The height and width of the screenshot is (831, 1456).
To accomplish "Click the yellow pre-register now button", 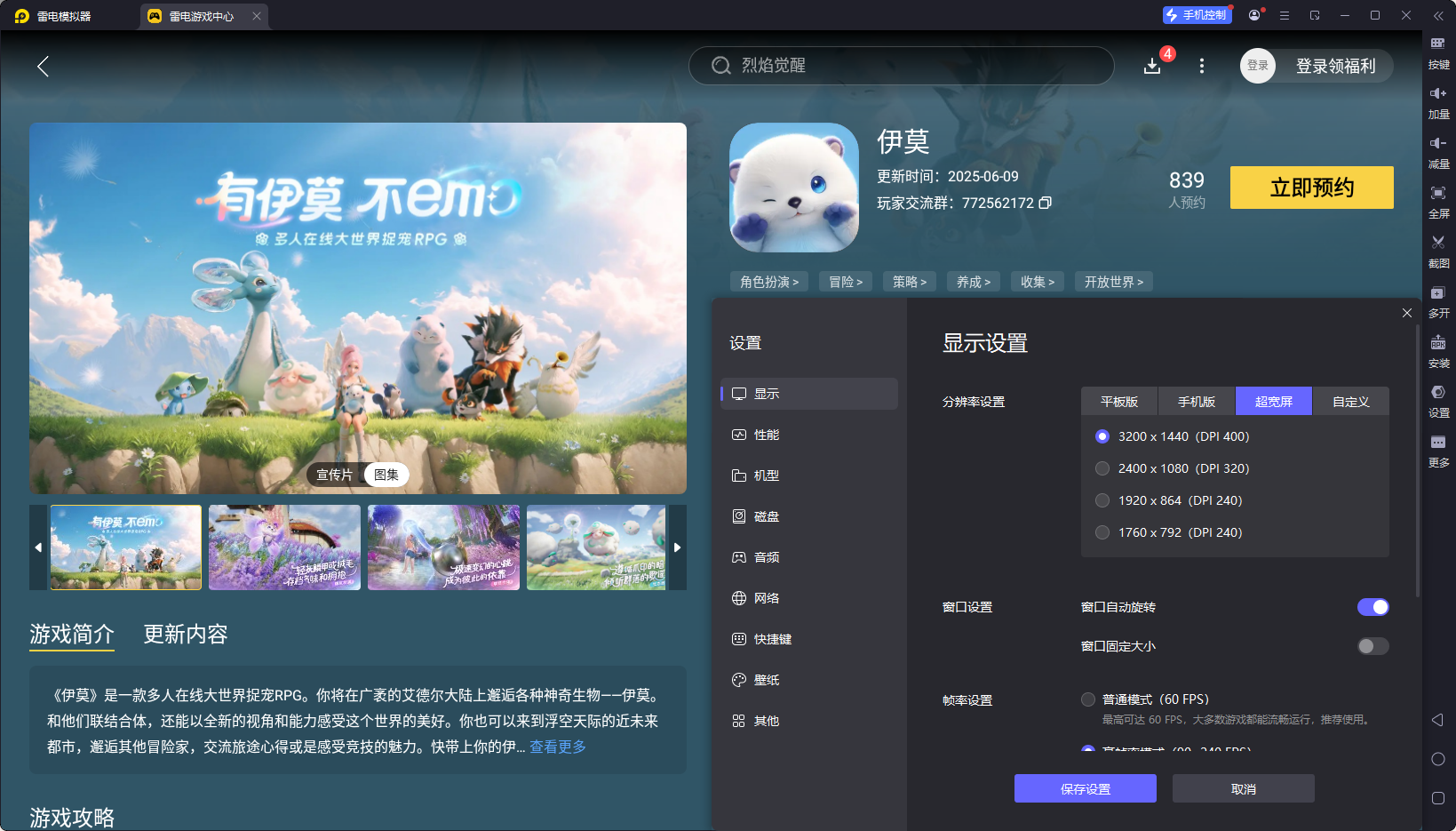I will (1311, 188).
